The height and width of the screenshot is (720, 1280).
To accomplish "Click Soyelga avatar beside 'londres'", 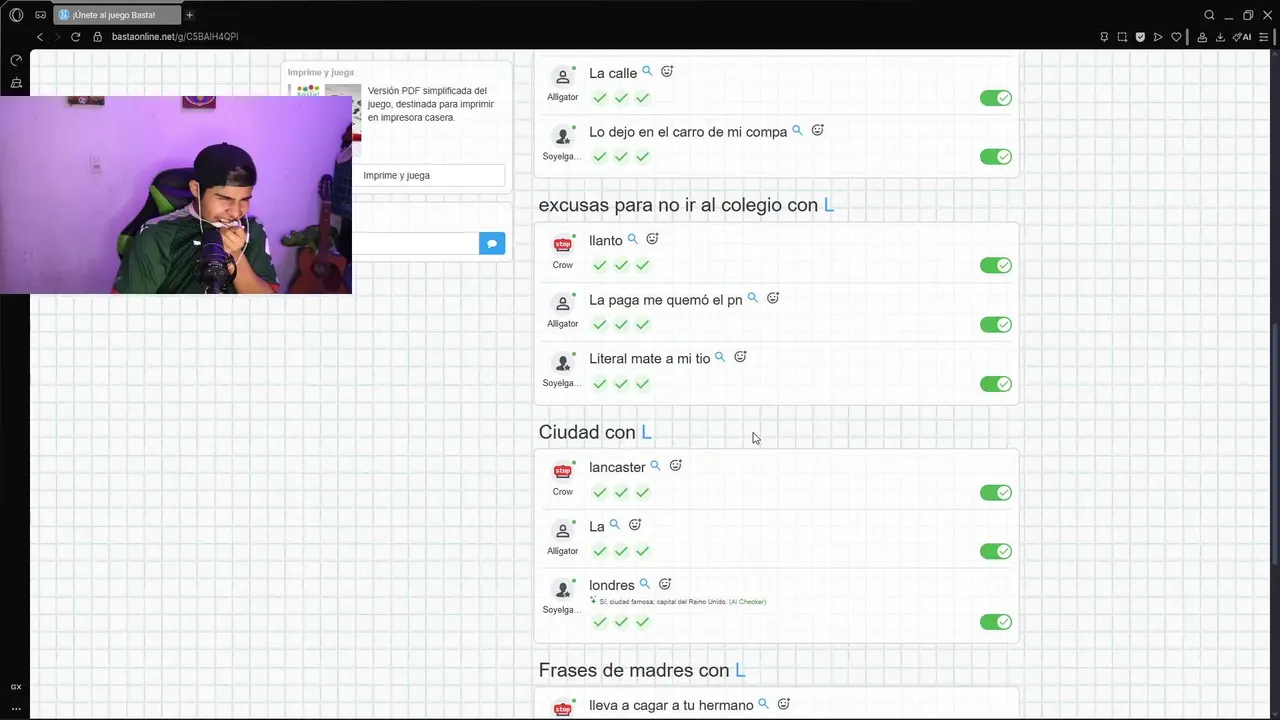I will tap(562, 590).
